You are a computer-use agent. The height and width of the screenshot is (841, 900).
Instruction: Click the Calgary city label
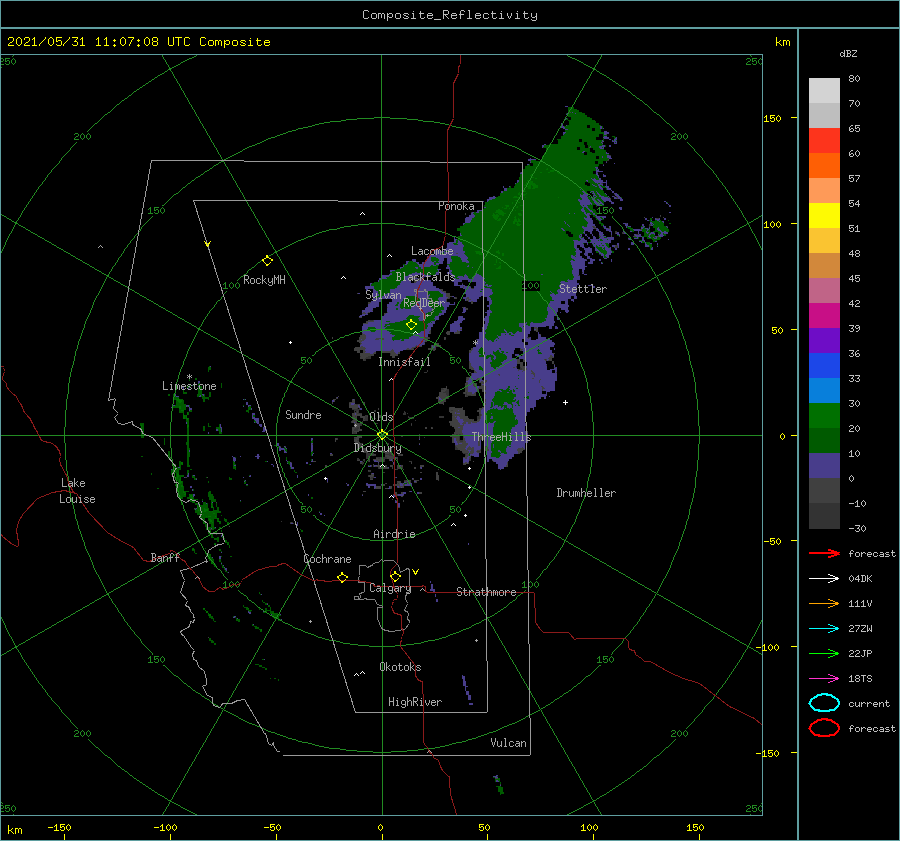pos(390,588)
